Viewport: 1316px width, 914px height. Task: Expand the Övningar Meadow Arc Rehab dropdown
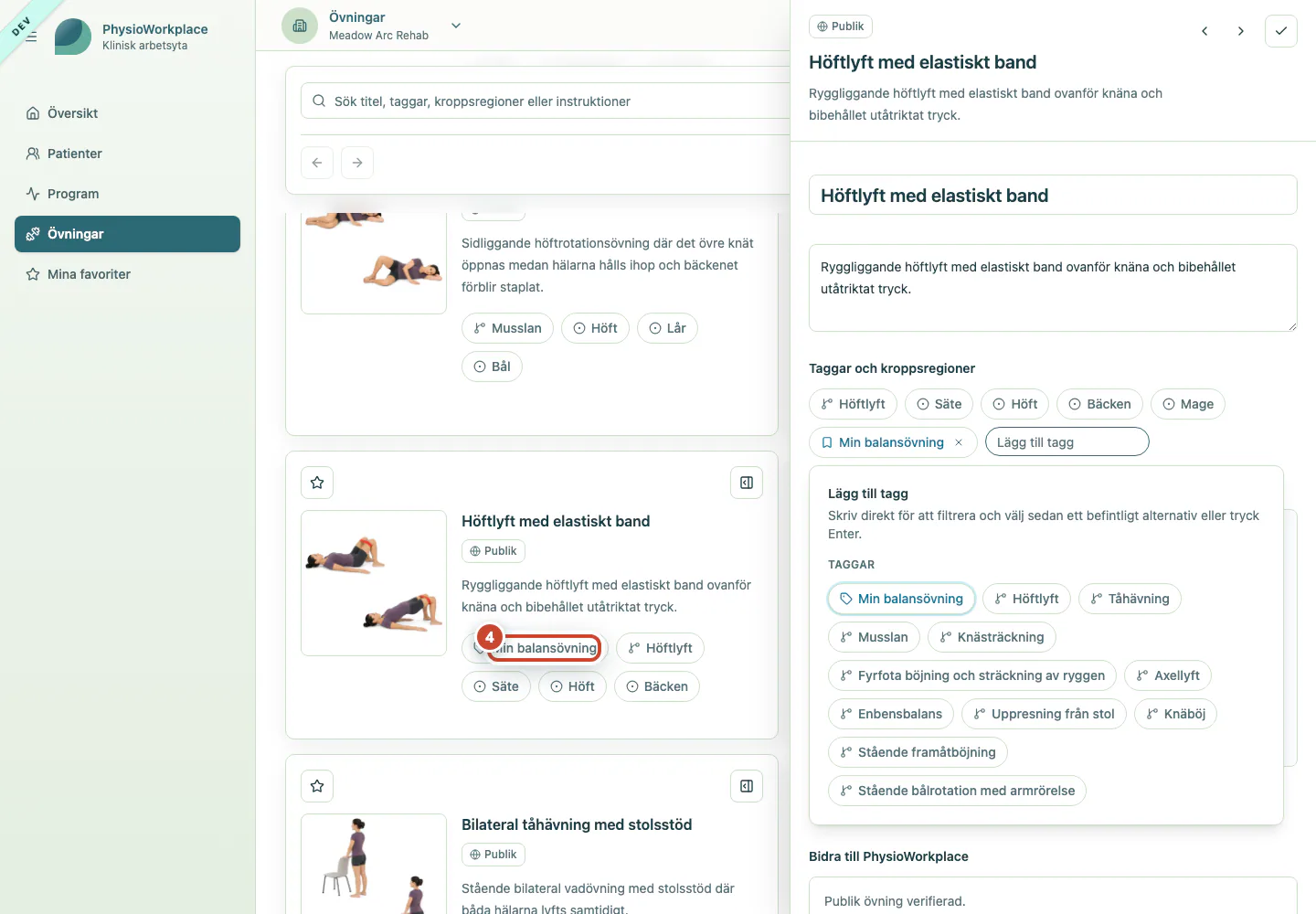(x=456, y=26)
